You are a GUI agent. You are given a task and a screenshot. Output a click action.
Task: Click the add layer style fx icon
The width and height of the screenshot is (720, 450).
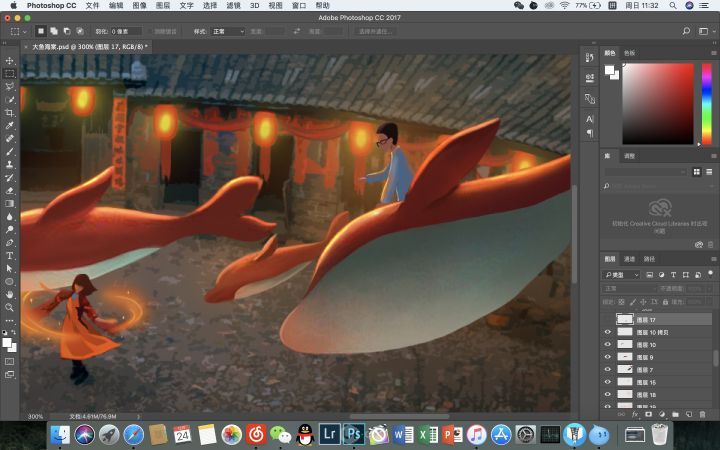634,414
